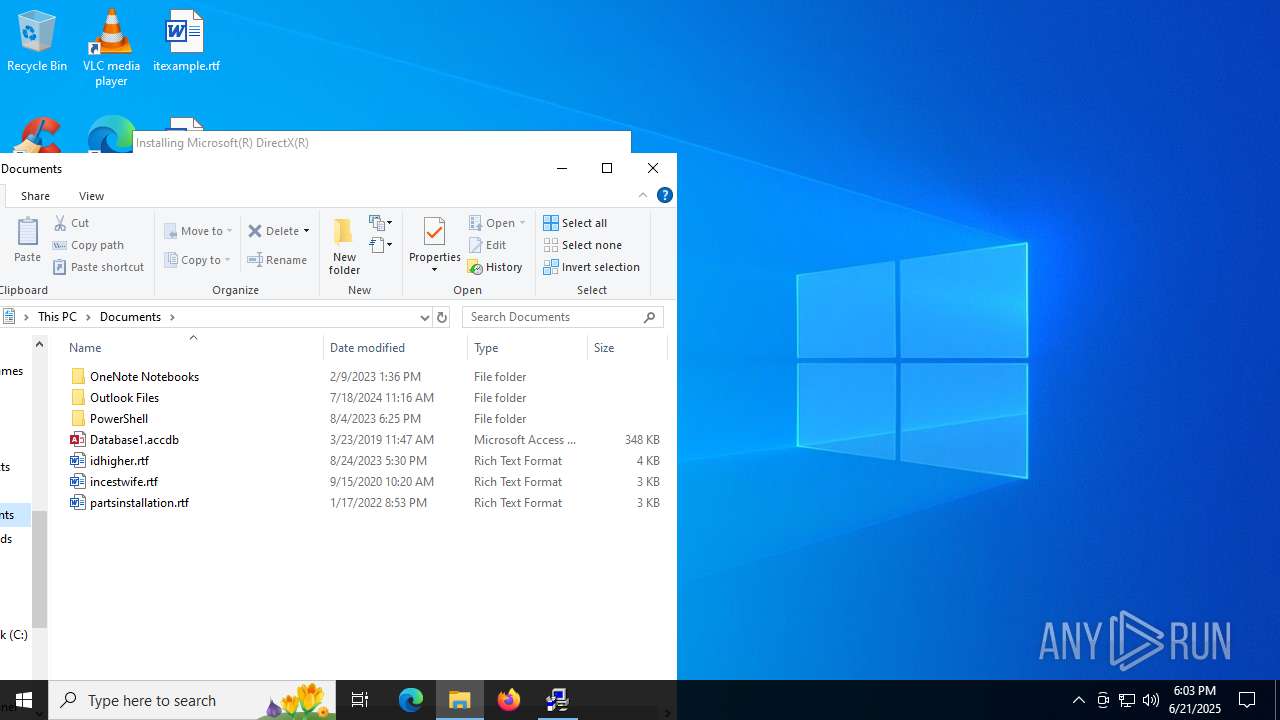This screenshot has height=720, width=1280.
Task: Open the Easy access dropdown icon
Action: point(381,244)
